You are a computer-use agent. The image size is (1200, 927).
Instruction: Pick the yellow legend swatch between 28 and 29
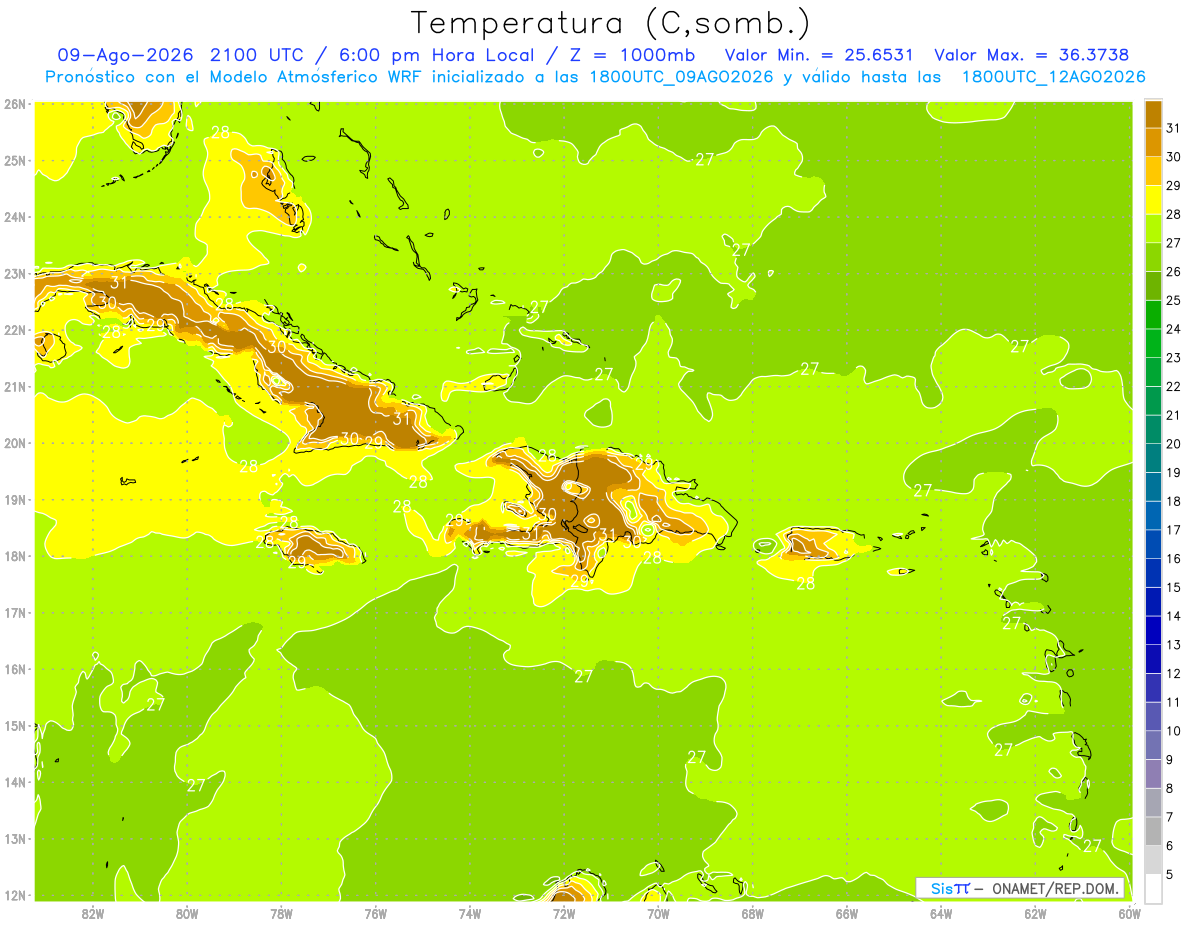(1153, 200)
